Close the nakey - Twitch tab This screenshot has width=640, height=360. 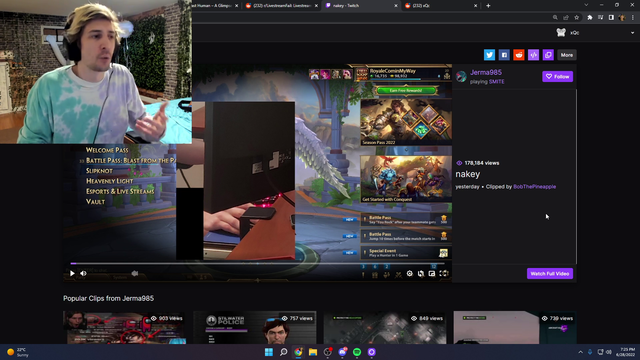pos(396,6)
